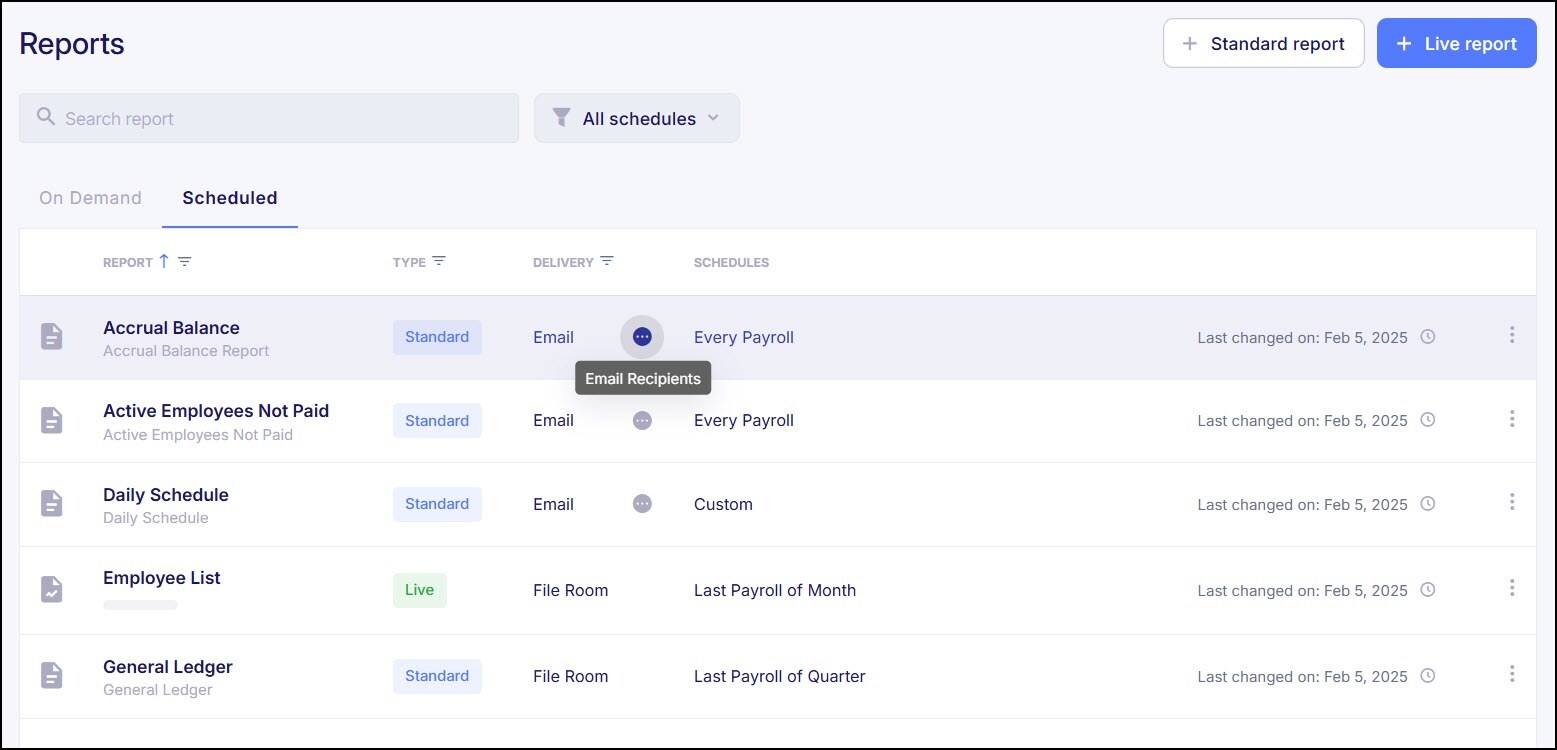Click the Live badge on the Employee List row
The width and height of the screenshot is (1557, 750).
click(419, 590)
